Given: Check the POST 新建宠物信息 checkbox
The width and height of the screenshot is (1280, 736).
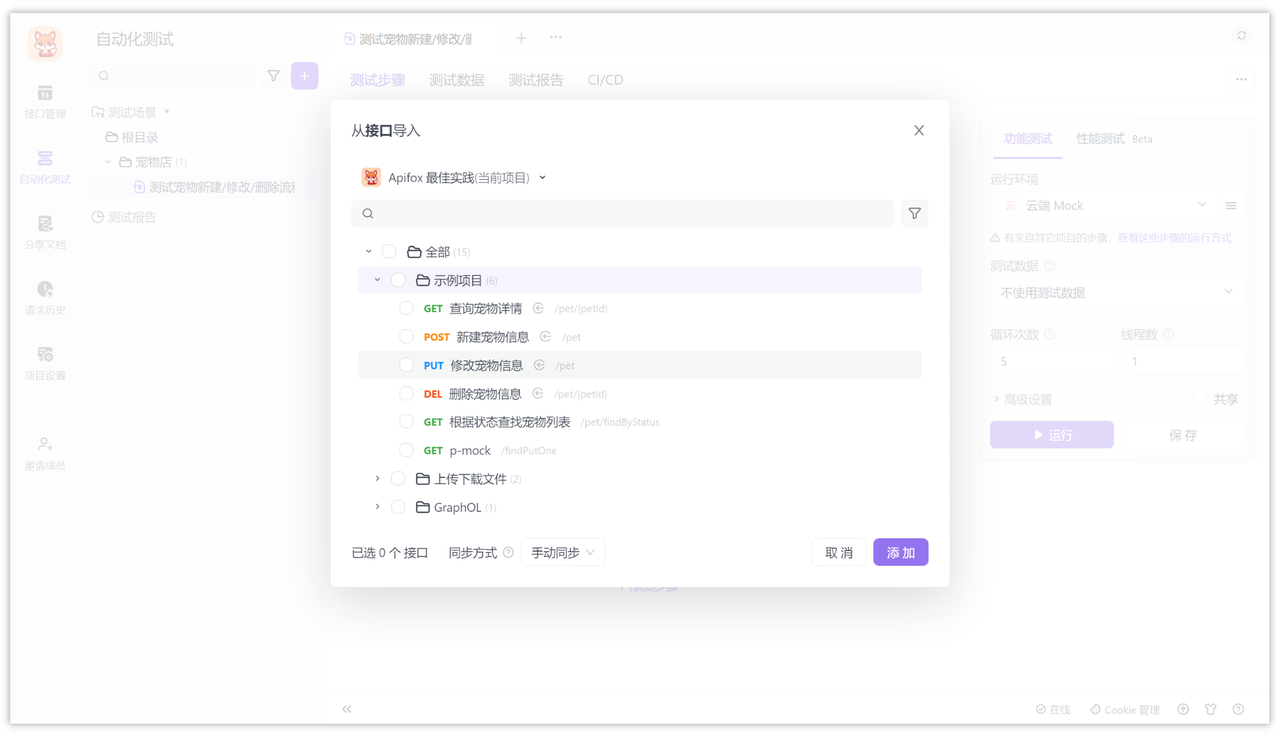Looking at the screenshot, I should (x=406, y=337).
